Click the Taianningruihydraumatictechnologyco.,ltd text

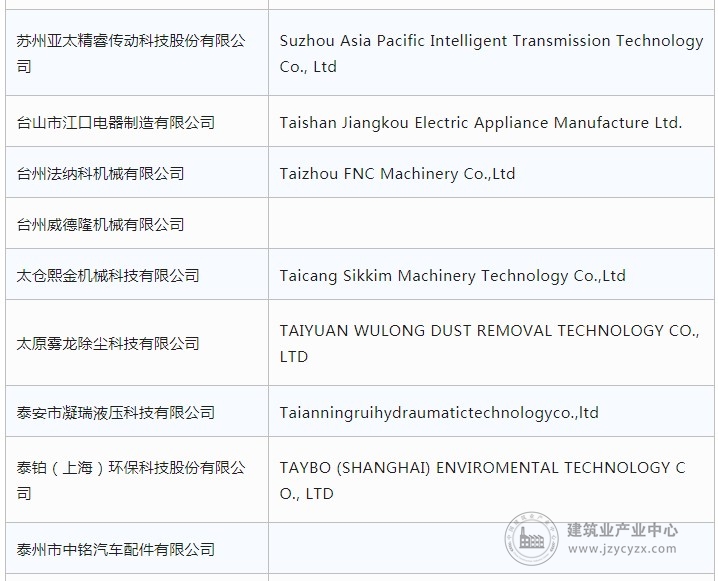439,413
